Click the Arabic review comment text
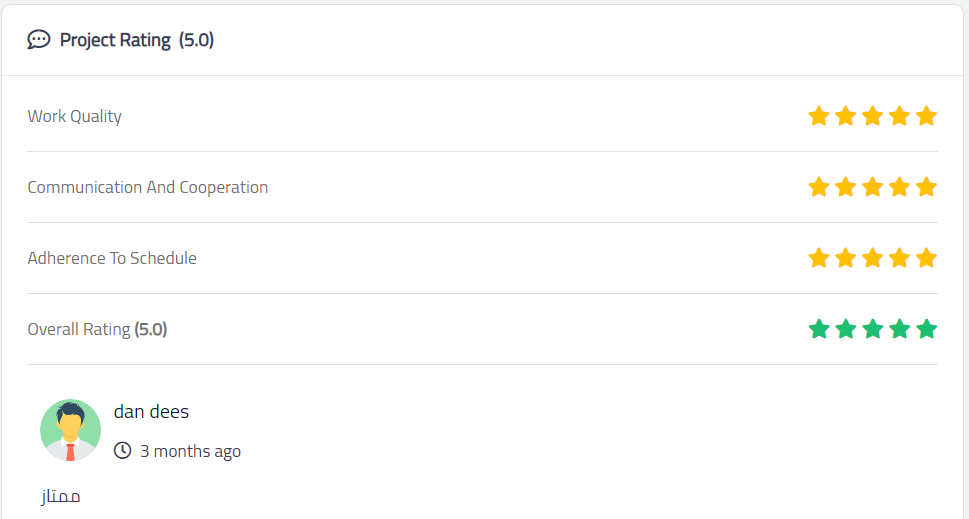 pos(61,496)
